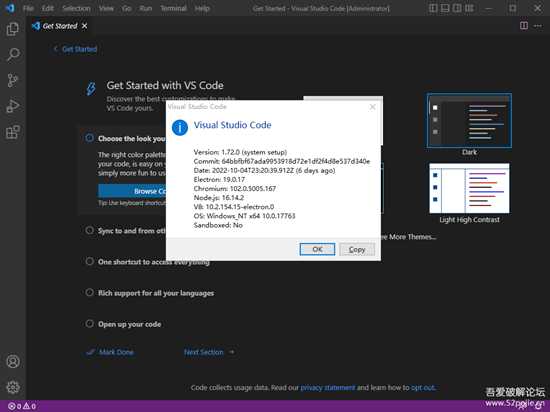The width and height of the screenshot is (550, 412).
Task: Open the Run menu
Action: click(146, 8)
